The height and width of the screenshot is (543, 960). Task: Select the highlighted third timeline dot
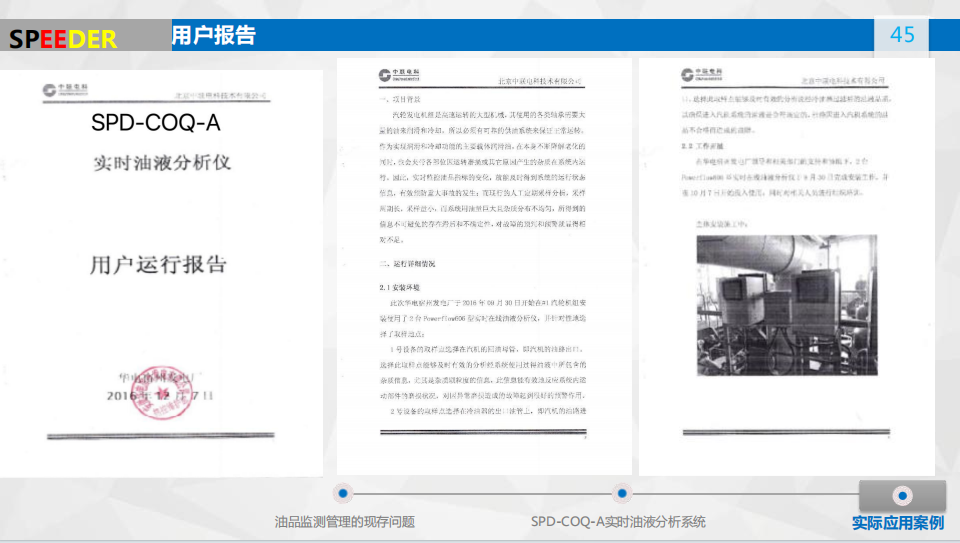902,495
